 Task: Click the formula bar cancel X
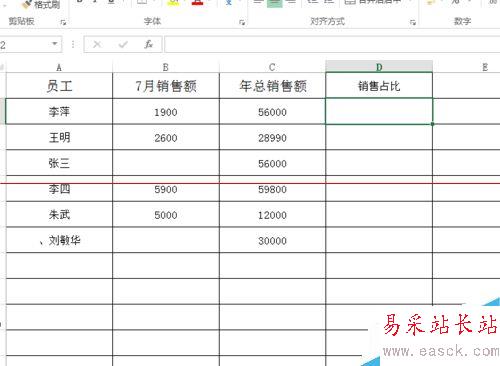[x=97, y=44]
